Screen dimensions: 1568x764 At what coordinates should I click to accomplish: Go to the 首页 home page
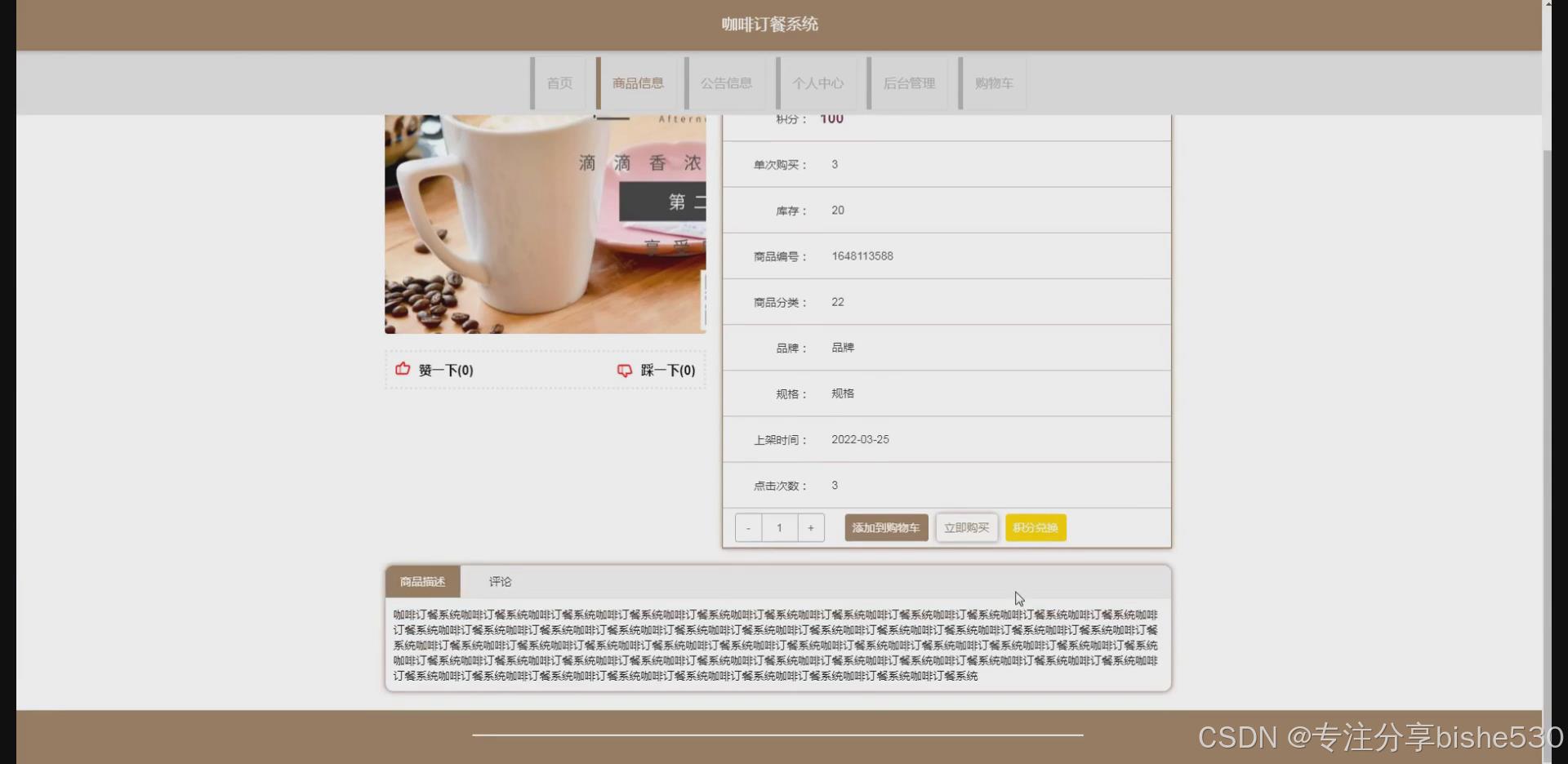pos(559,82)
